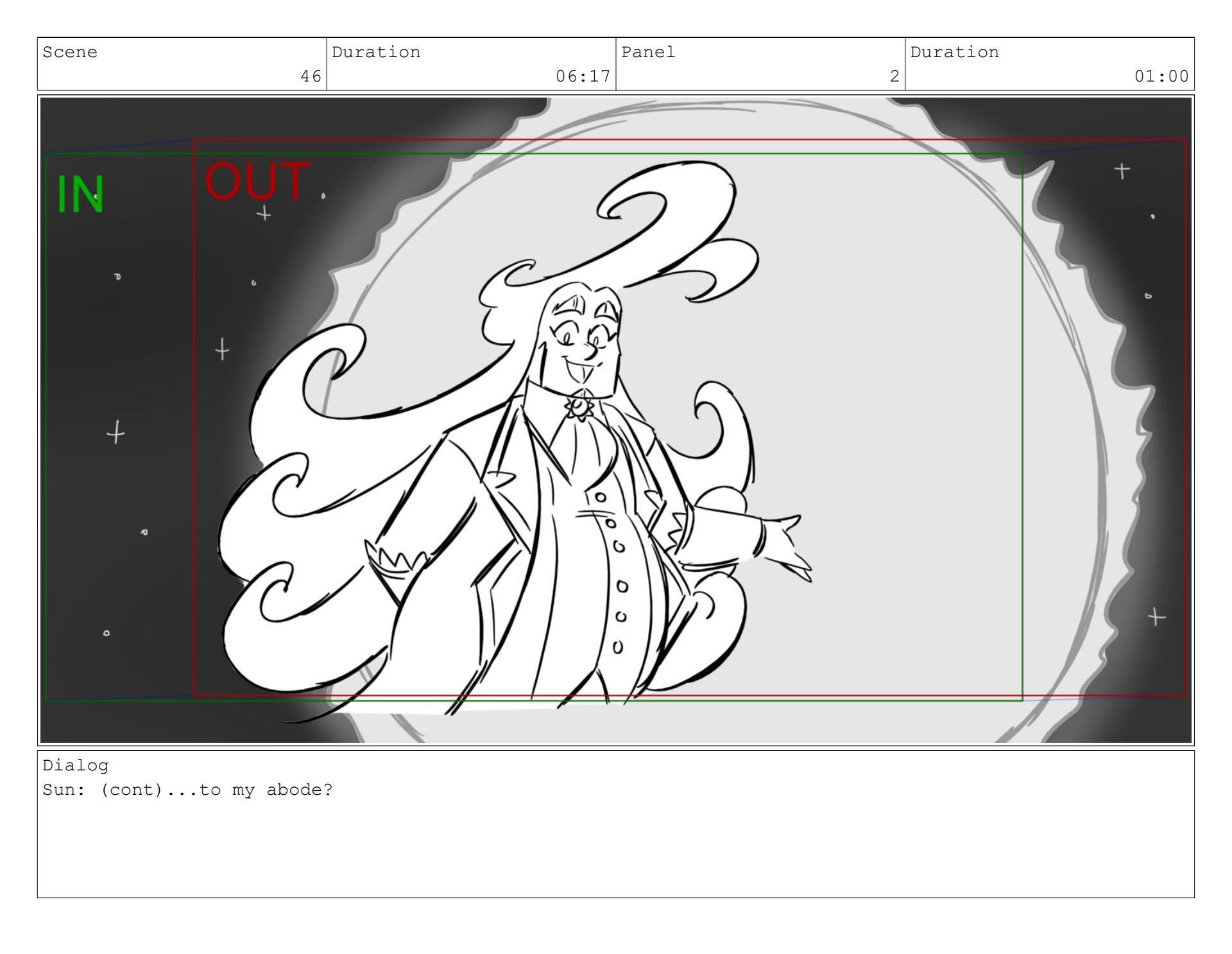Select the panel number 2

894,76
